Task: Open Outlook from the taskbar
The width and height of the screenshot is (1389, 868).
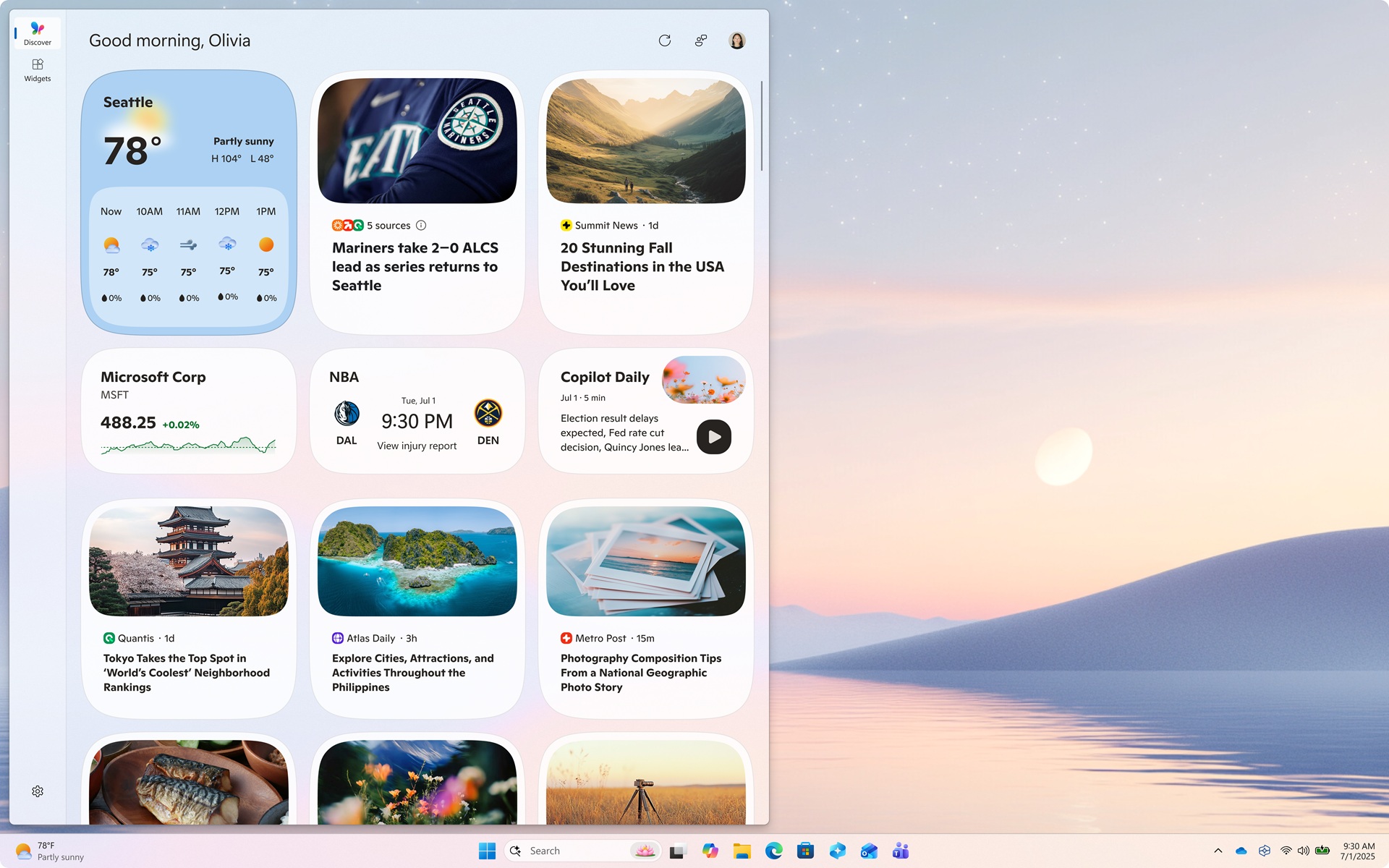Action: point(870,851)
